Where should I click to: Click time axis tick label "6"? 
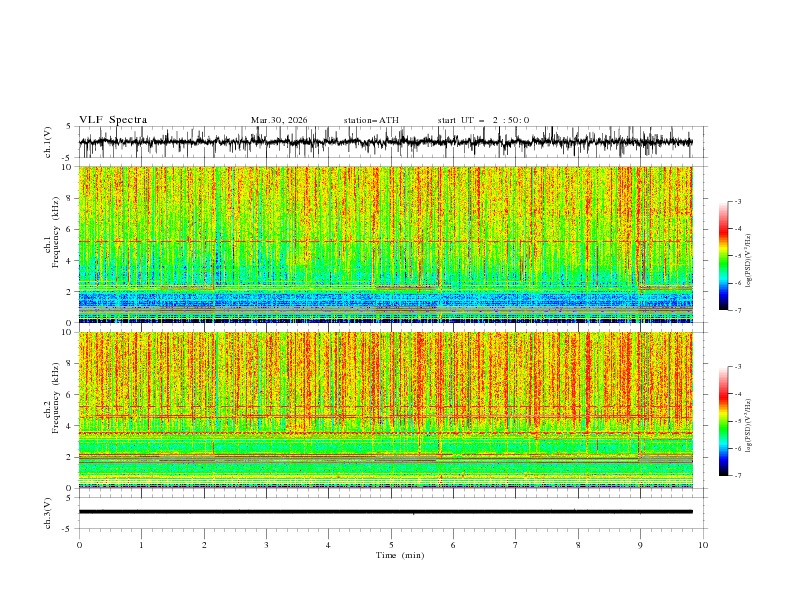(x=453, y=545)
